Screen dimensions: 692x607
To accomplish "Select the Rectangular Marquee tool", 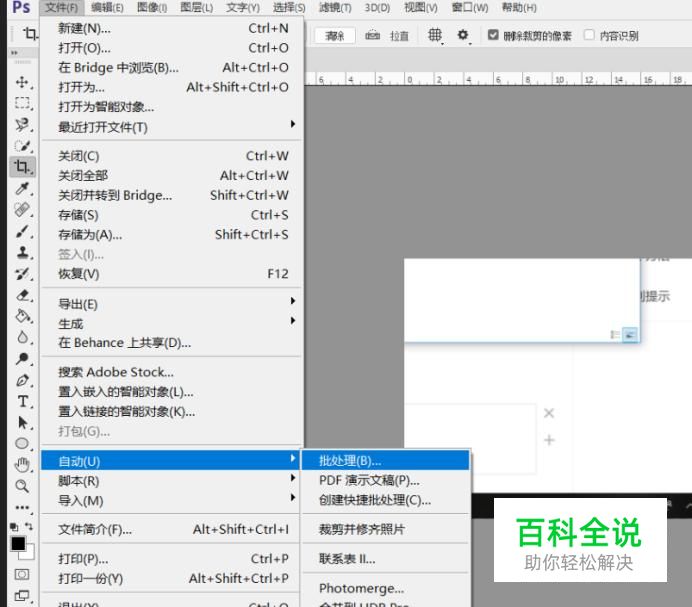I will (x=22, y=103).
